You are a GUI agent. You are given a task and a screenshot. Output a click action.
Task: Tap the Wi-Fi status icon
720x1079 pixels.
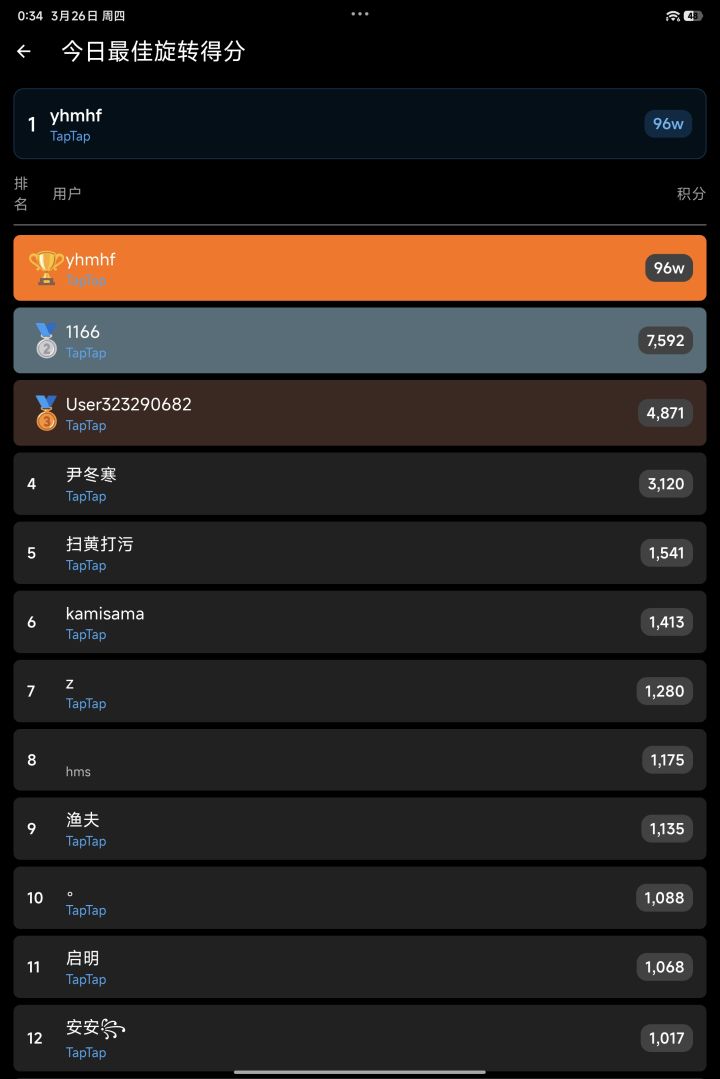(x=673, y=16)
